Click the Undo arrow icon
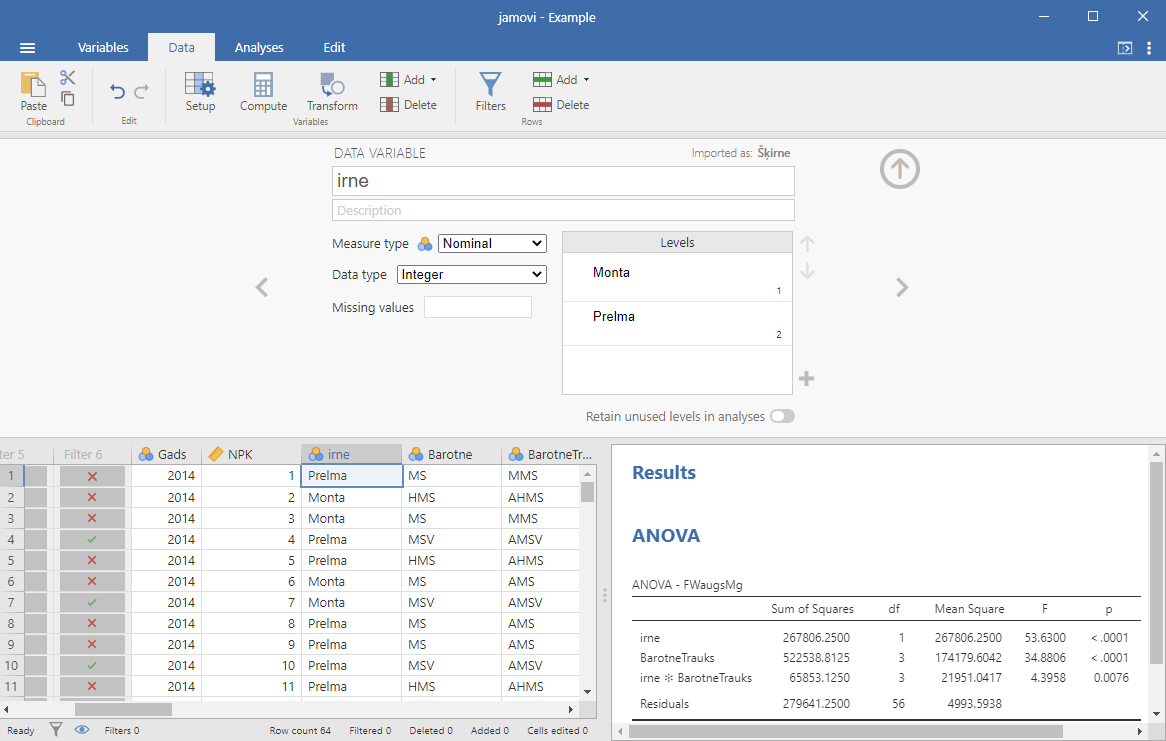 coord(117,92)
